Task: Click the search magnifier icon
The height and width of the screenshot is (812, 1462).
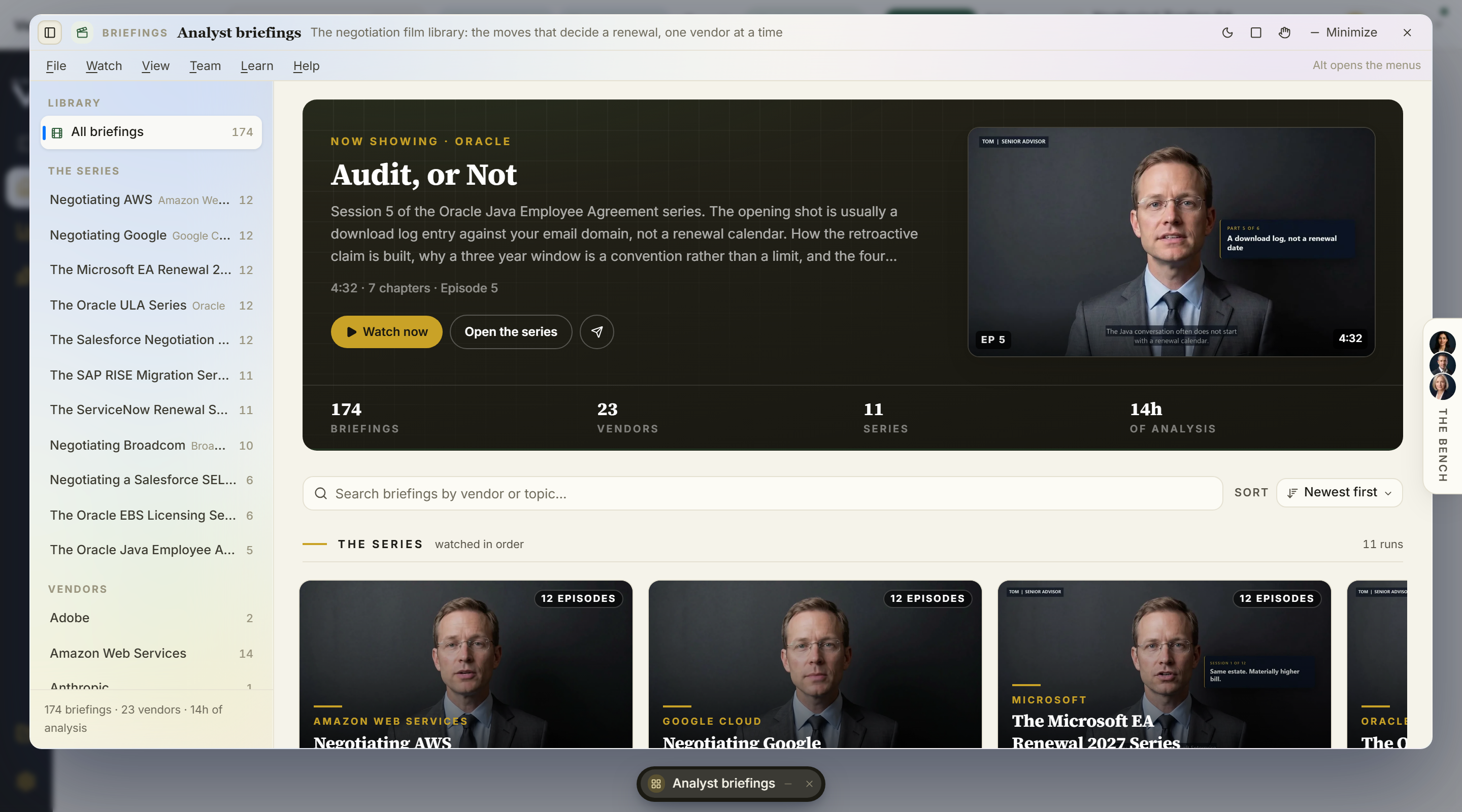Action: coord(321,493)
